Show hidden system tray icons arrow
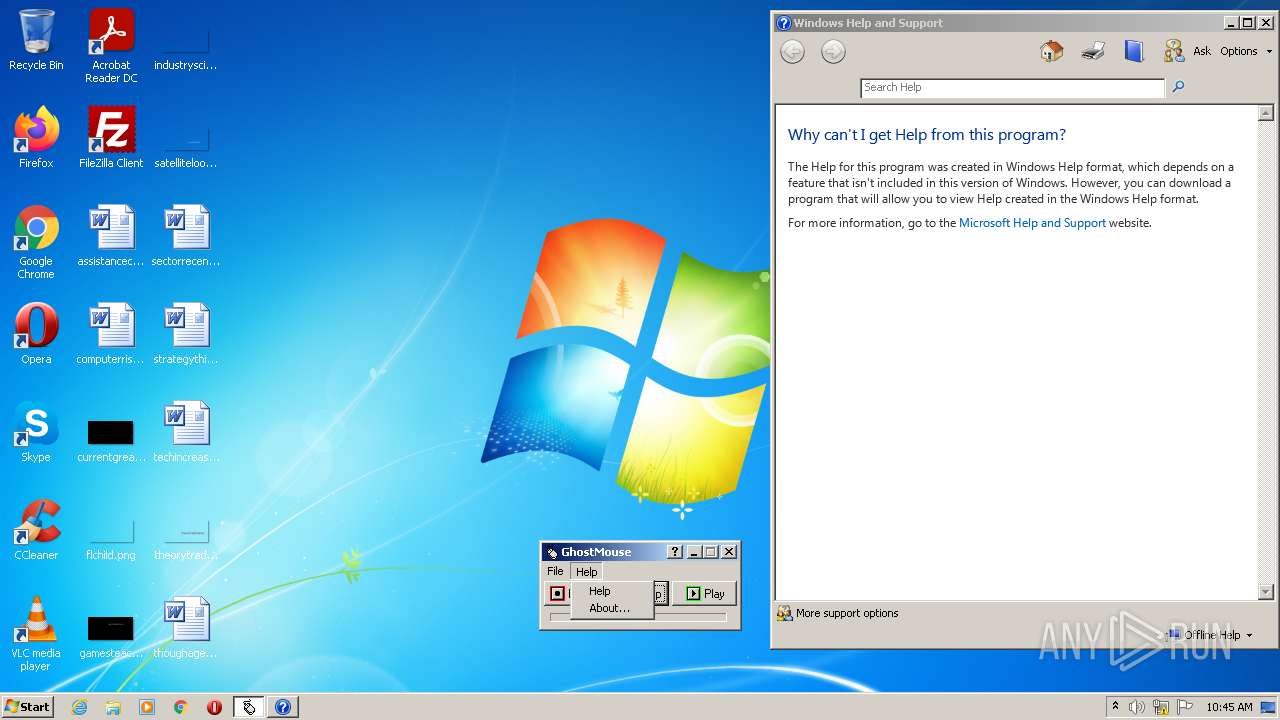The width and height of the screenshot is (1280, 720). (1115, 707)
